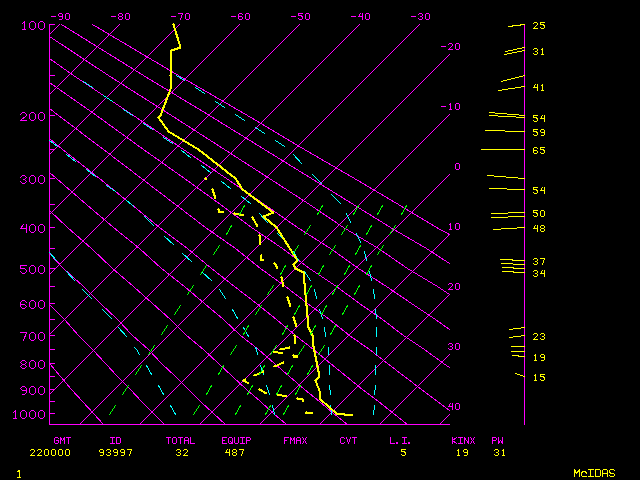
Task: Click the 100 pressure level label
Action: [x=33, y=26]
